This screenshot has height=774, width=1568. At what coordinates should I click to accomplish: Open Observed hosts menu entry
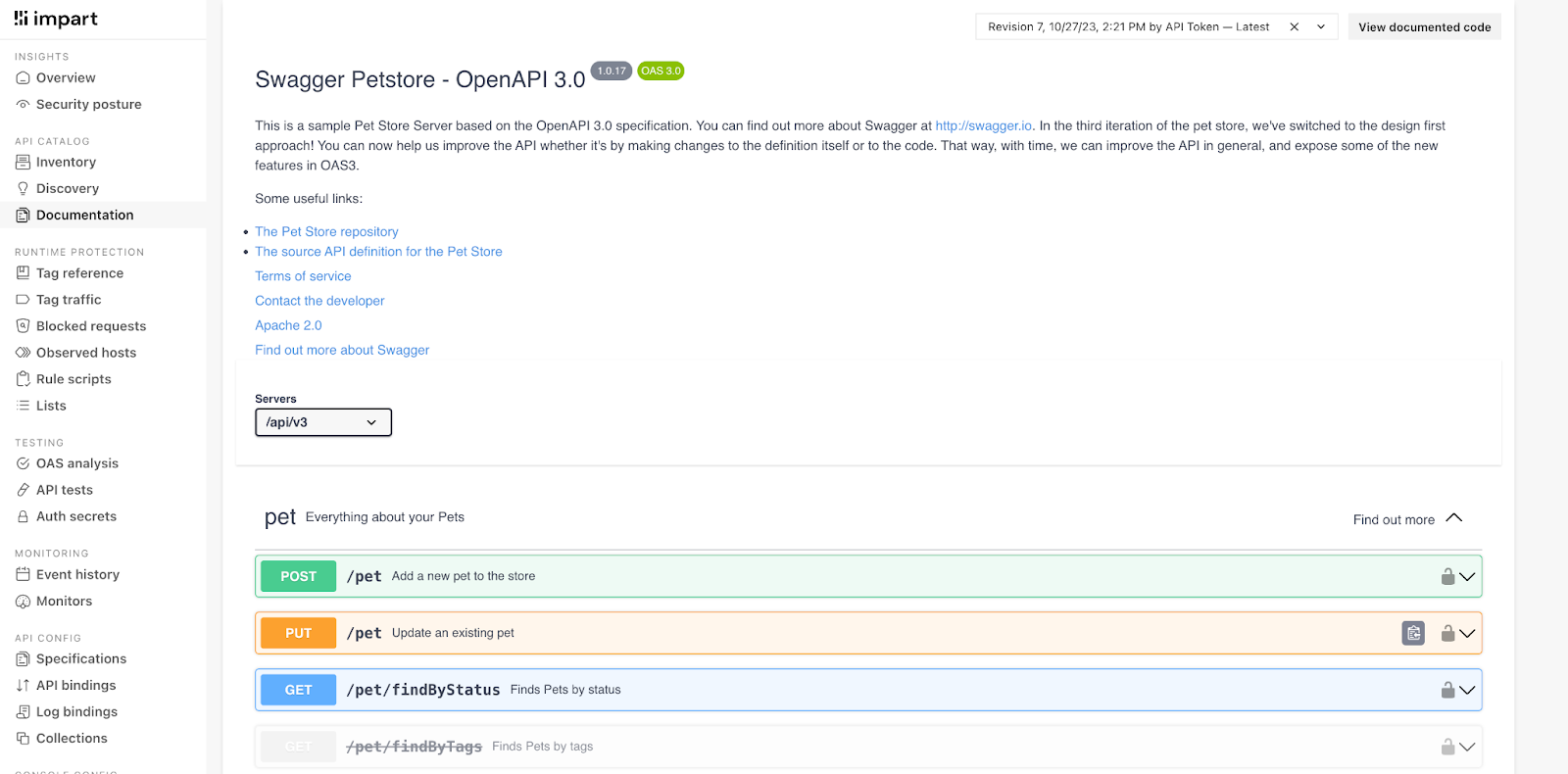pyautogui.click(x=86, y=353)
